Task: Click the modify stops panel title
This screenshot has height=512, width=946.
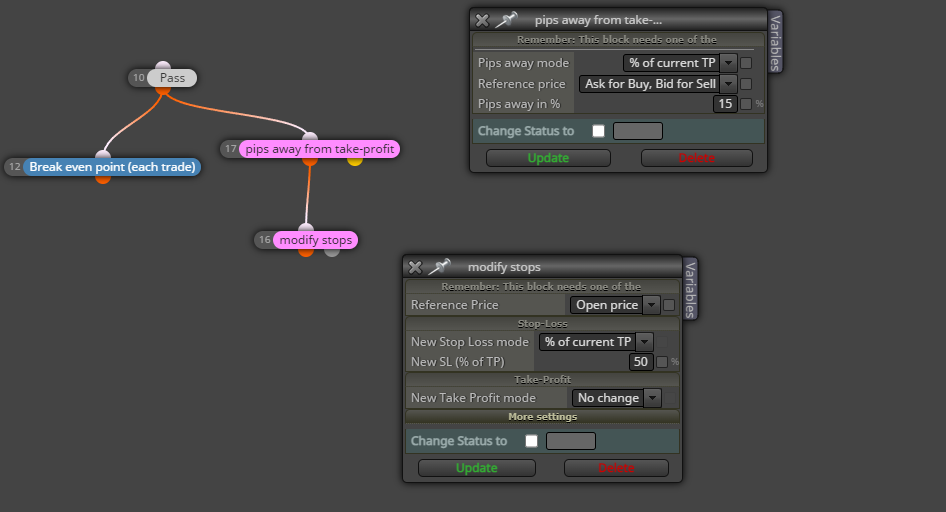Action: click(504, 267)
